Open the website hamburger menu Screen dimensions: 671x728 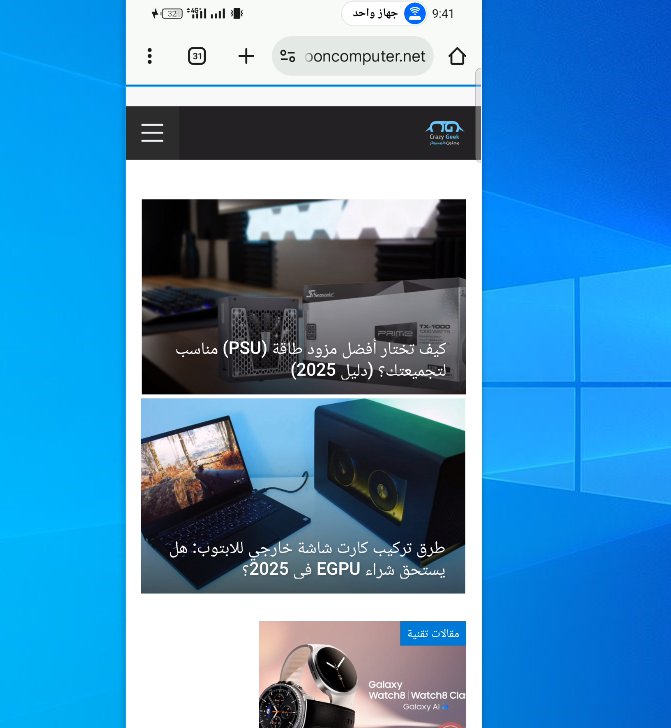[152, 133]
